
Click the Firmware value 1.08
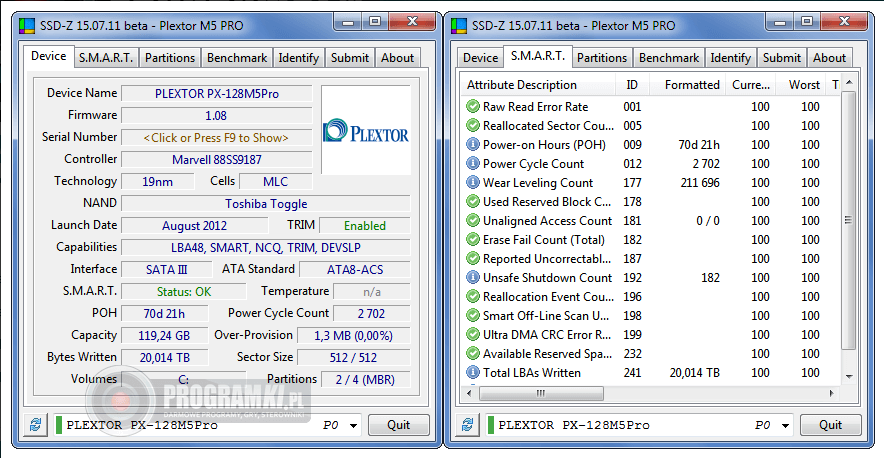[216, 116]
